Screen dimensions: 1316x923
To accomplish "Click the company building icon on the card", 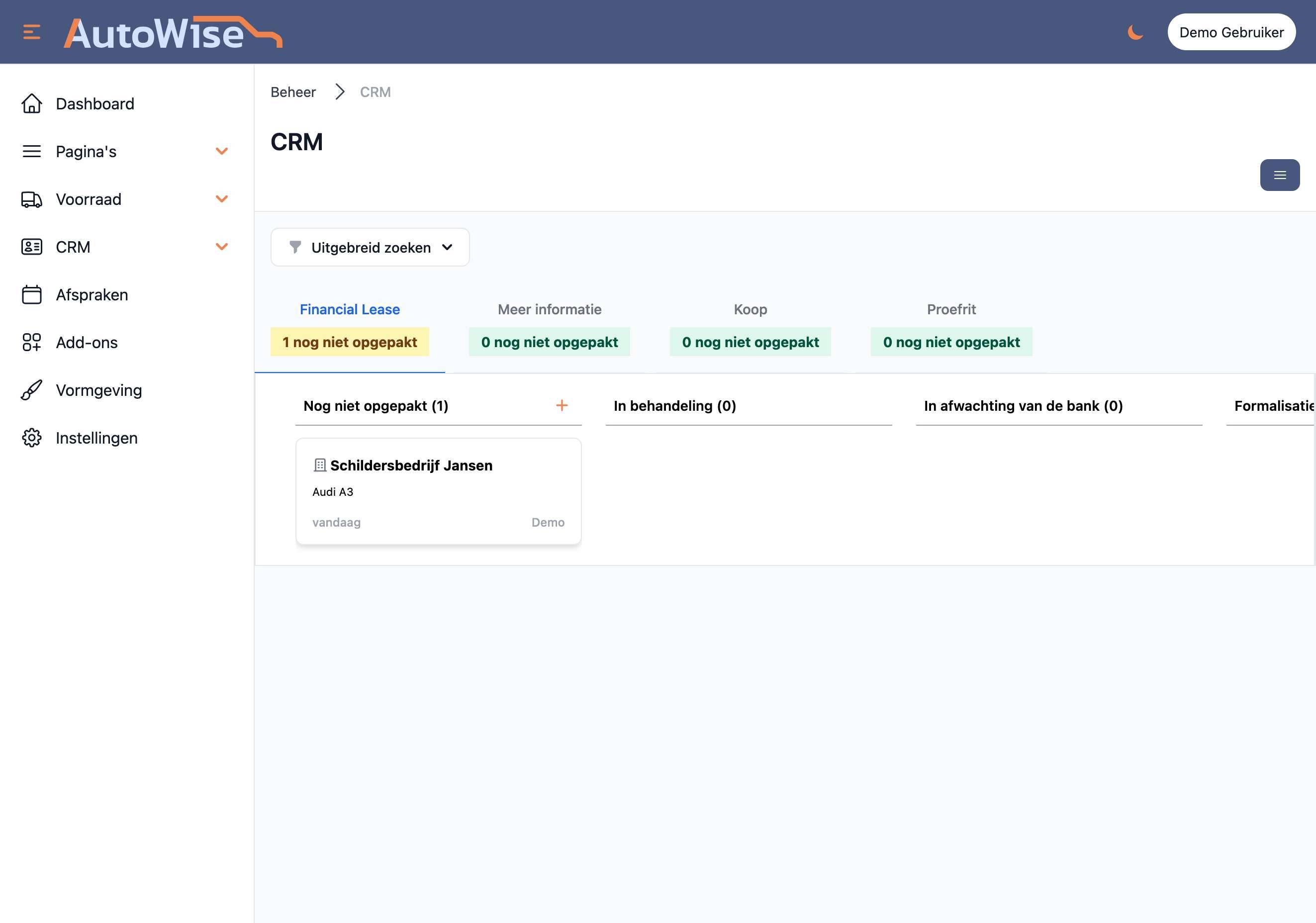I will point(320,465).
